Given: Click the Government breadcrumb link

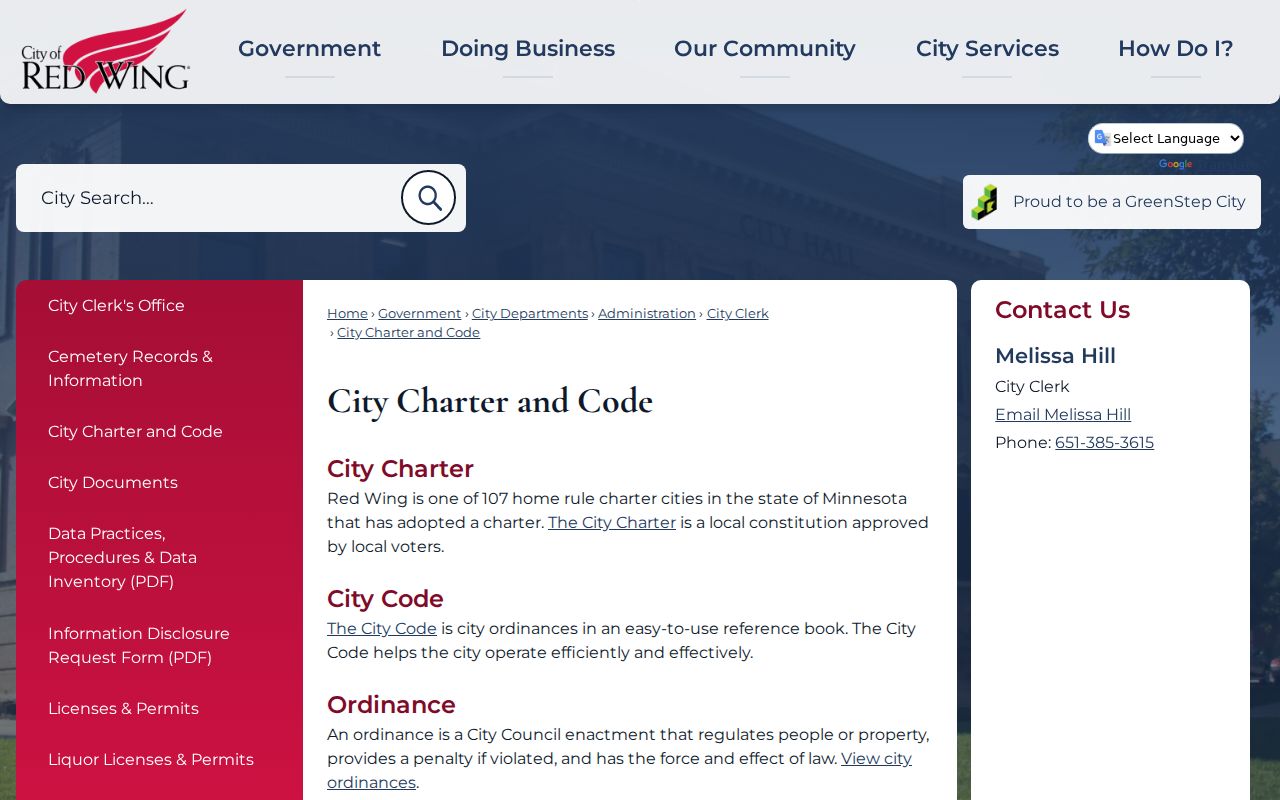Looking at the screenshot, I should [x=419, y=314].
